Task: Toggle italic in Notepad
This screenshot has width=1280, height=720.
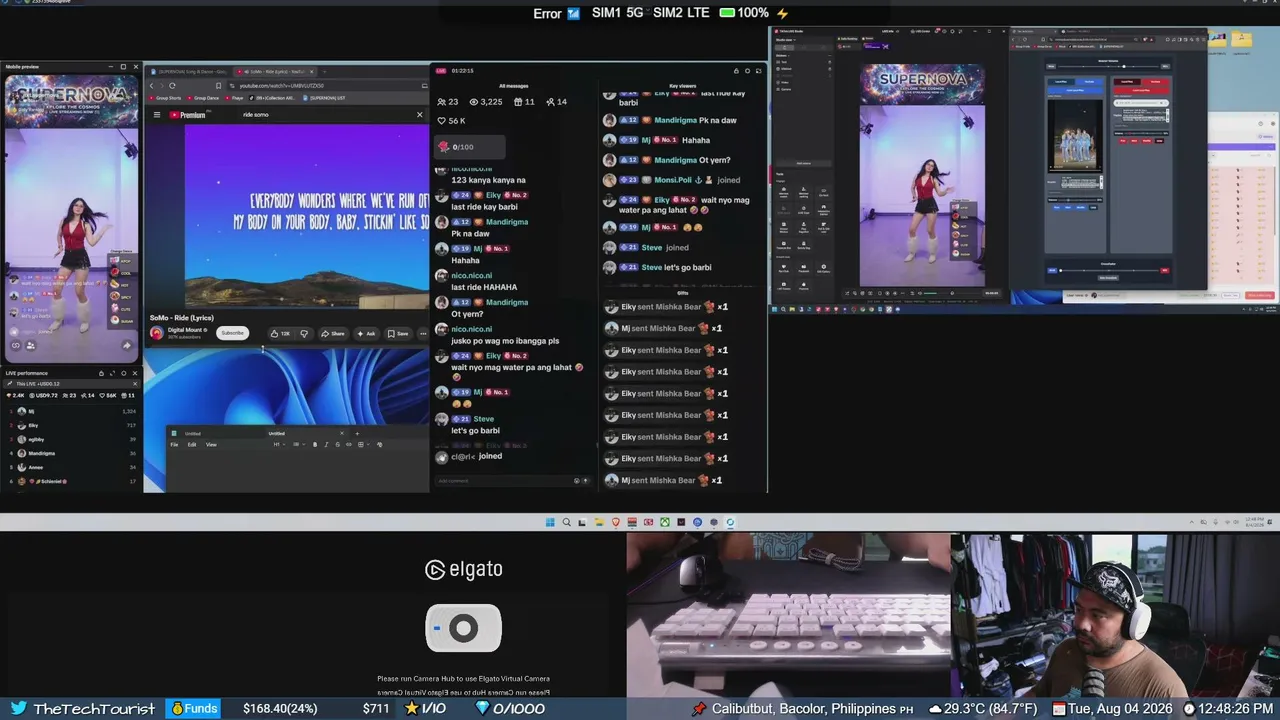Action: [x=326, y=444]
